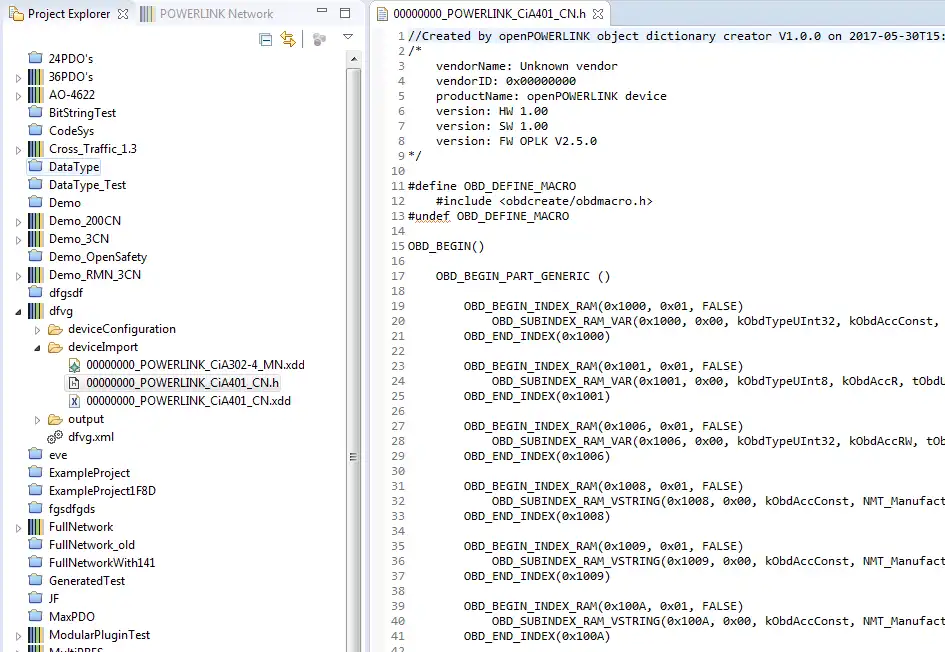Click the DataType folder icon
This screenshot has height=652, width=945.
pos(36,166)
